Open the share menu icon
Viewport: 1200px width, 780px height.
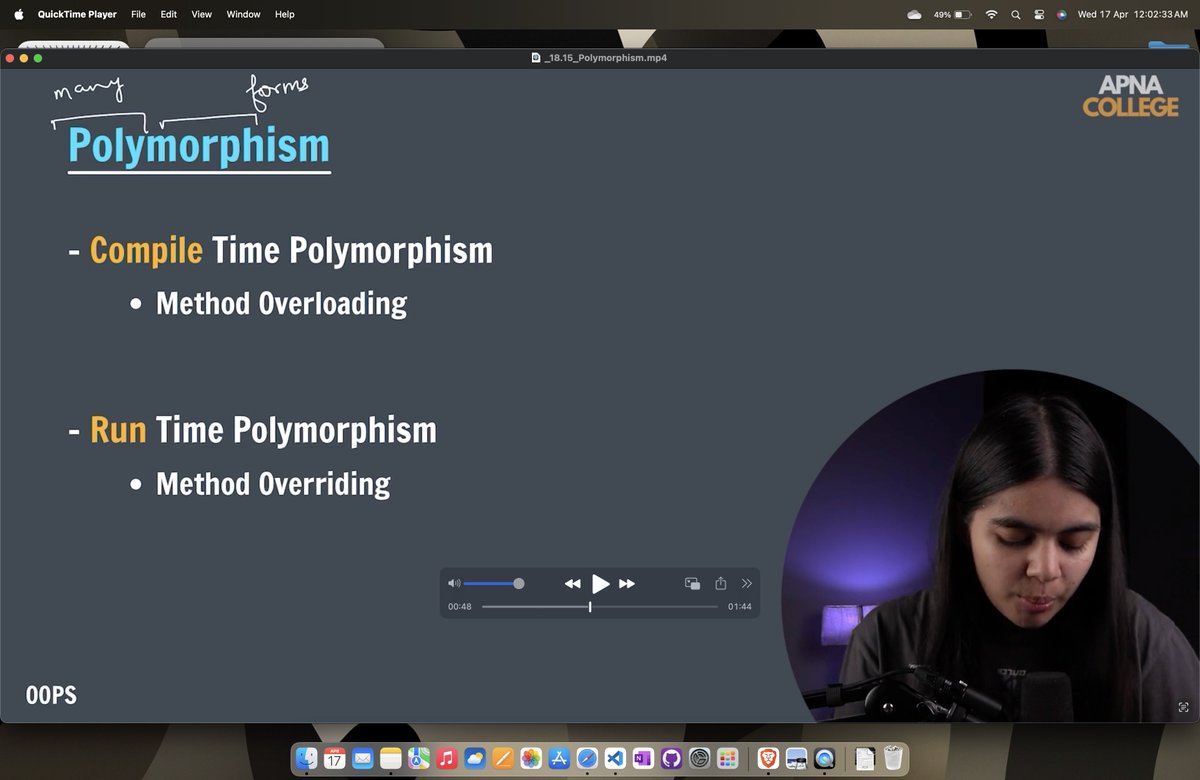pos(720,583)
